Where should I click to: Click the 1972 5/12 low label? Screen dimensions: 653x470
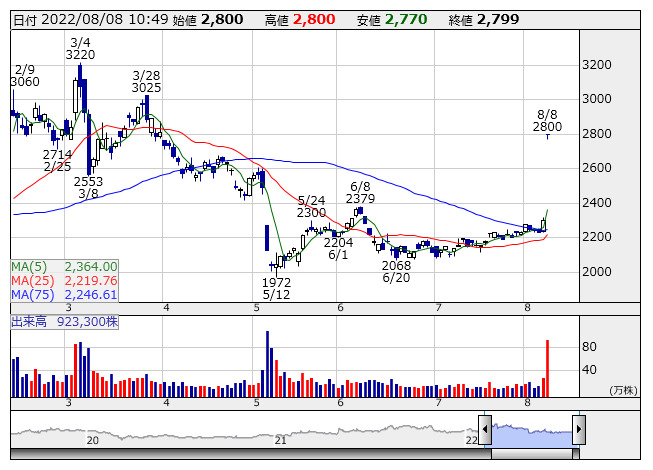(277, 288)
